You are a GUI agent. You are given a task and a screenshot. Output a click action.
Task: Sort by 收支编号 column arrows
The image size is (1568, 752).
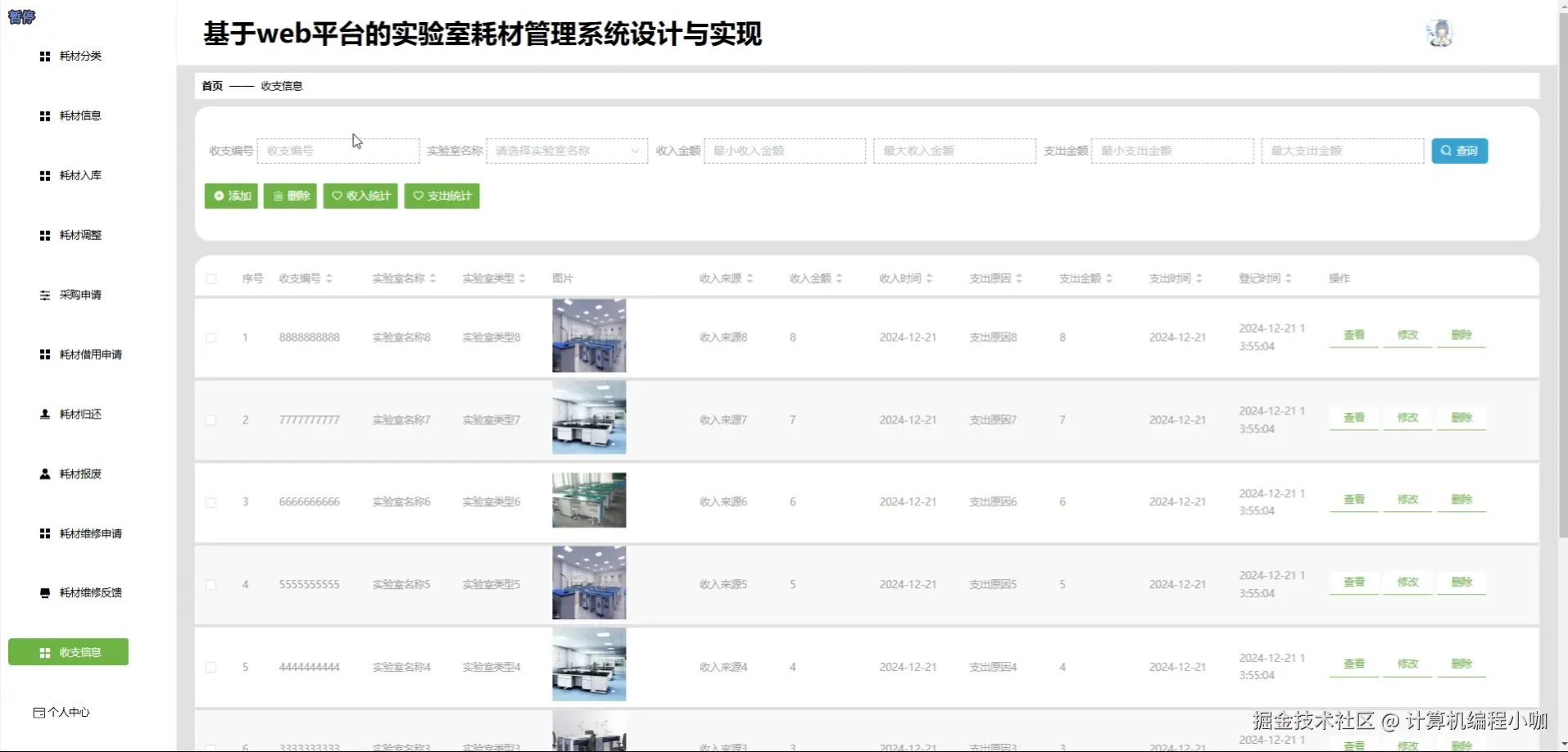coord(329,279)
